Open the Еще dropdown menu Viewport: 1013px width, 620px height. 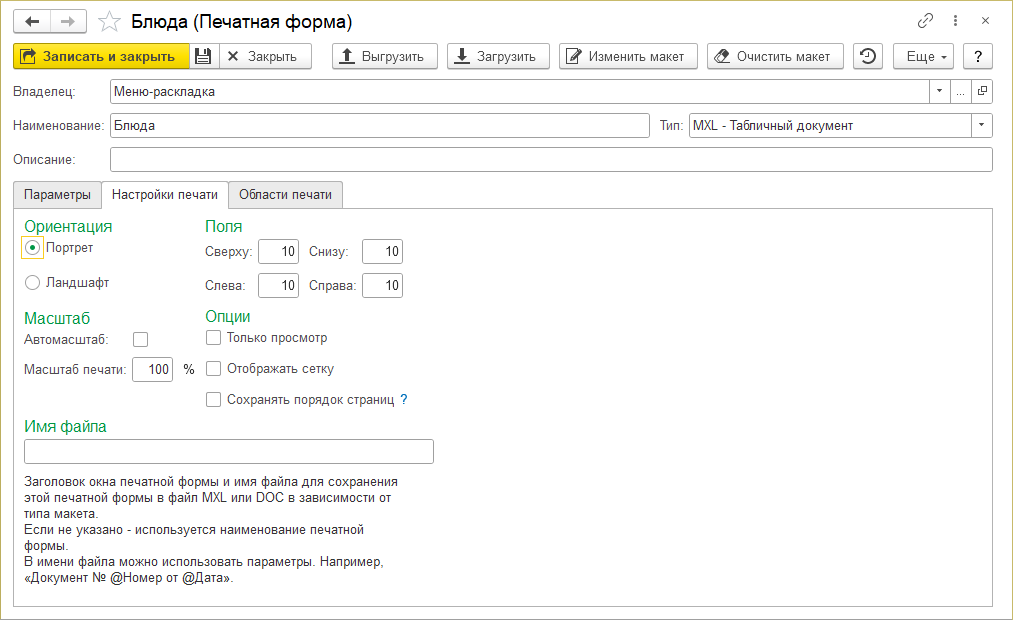(x=923, y=56)
